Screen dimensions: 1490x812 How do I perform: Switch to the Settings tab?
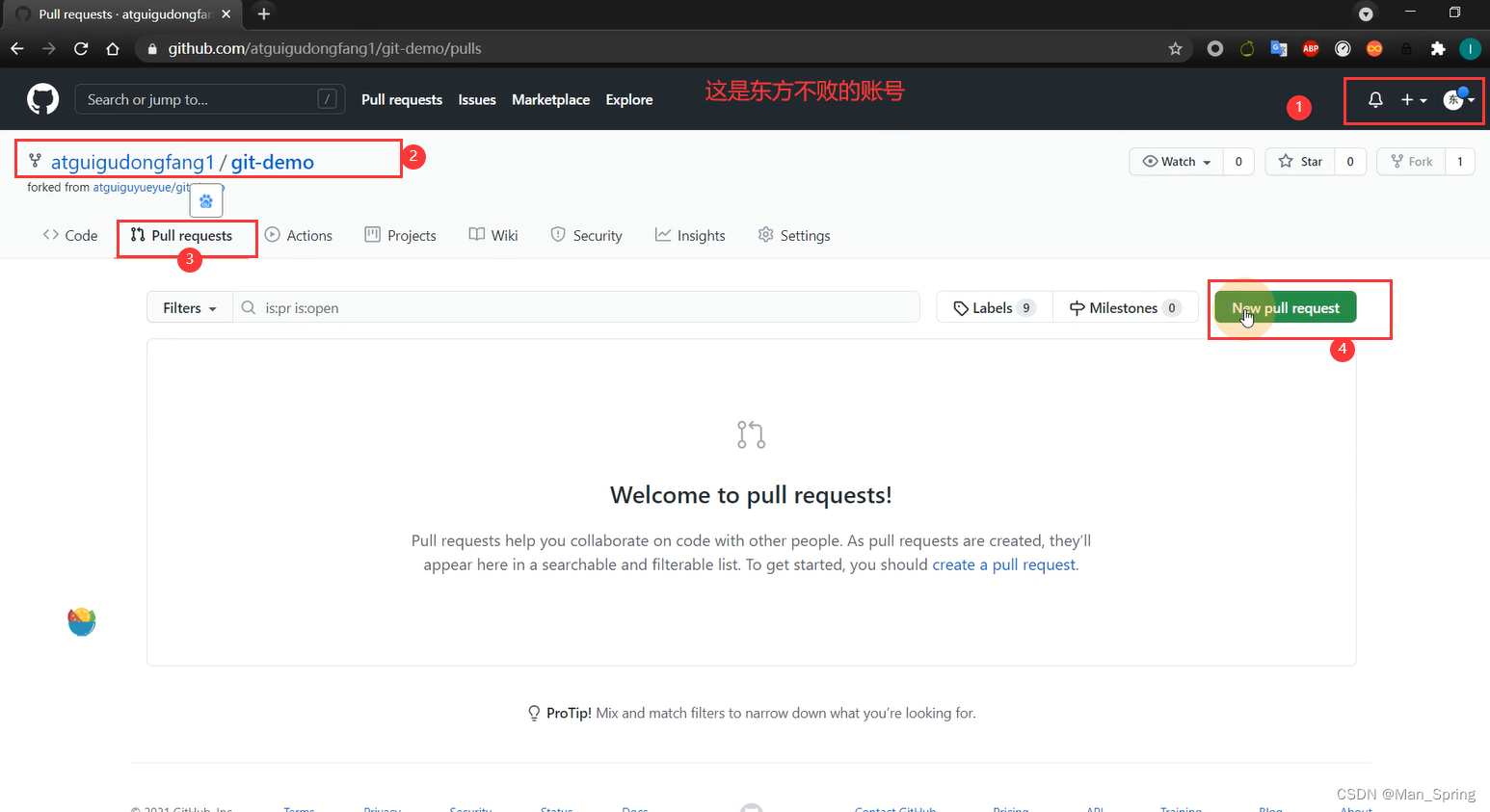pos(794,235)
